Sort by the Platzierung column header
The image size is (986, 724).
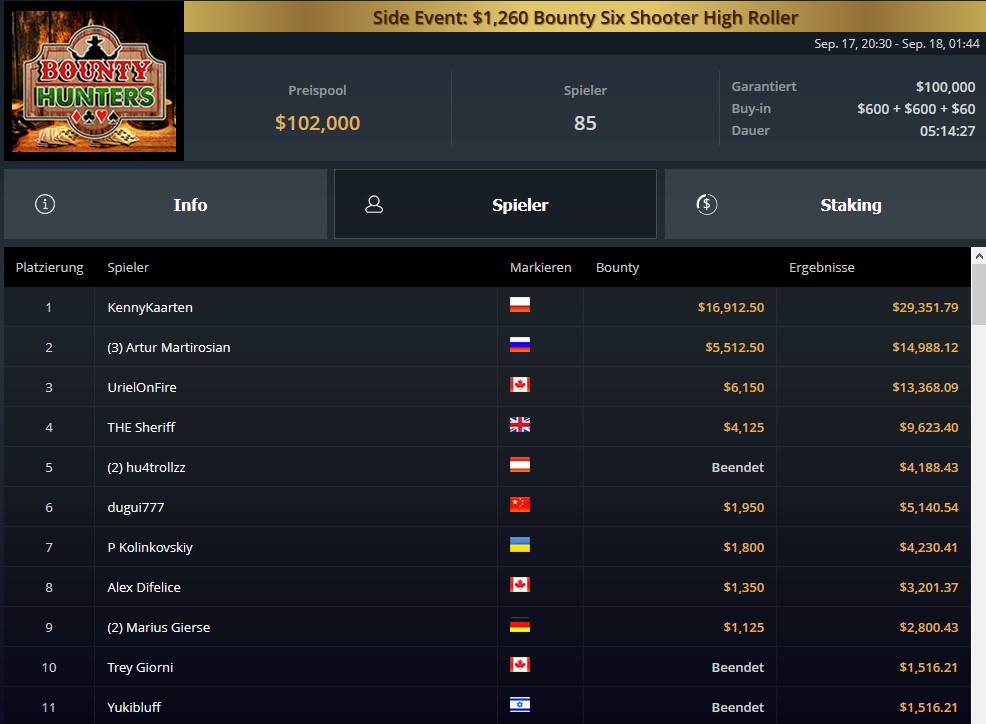[x=49, y=267]
